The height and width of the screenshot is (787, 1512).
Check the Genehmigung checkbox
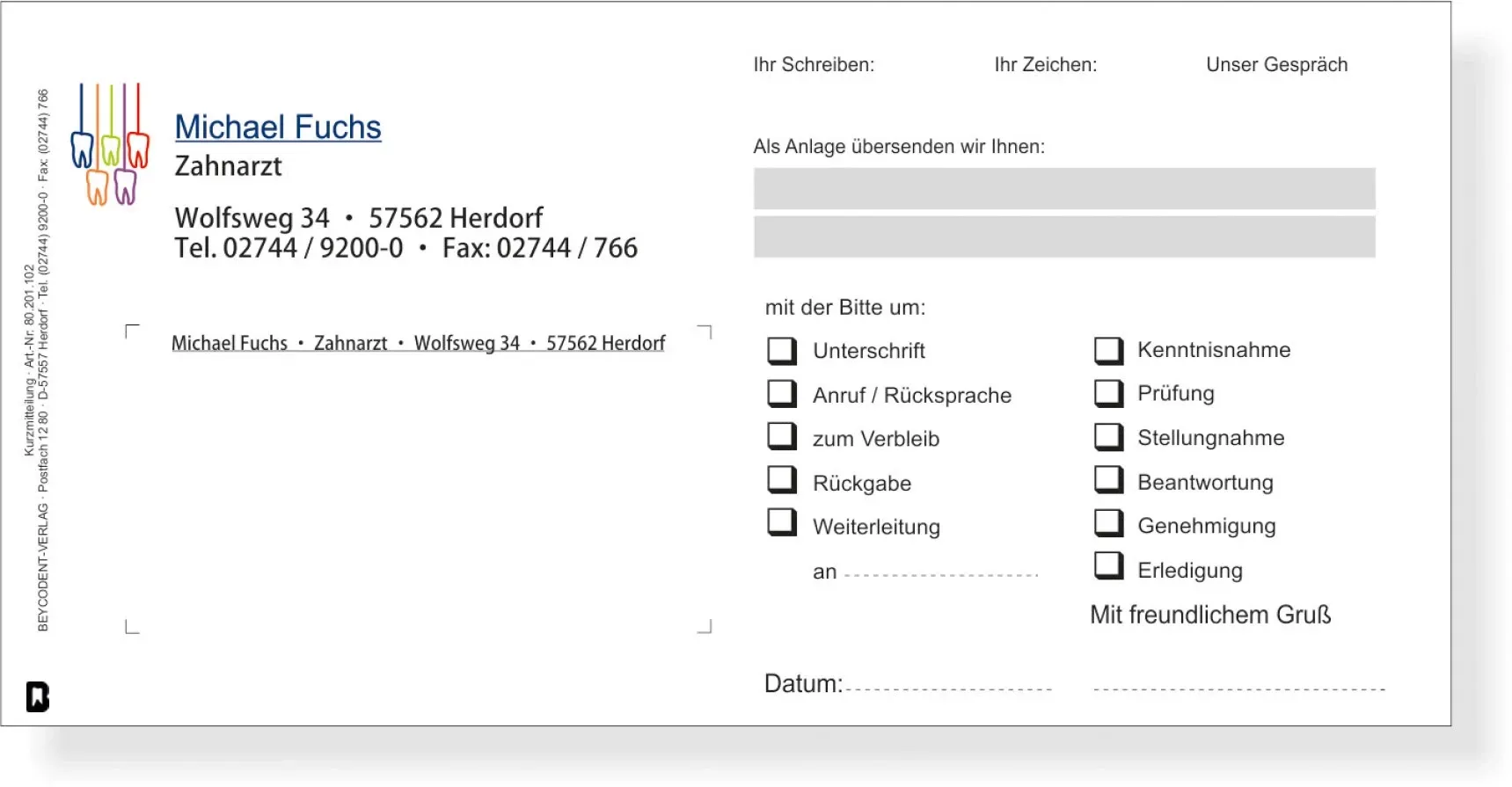(1108, 523)
